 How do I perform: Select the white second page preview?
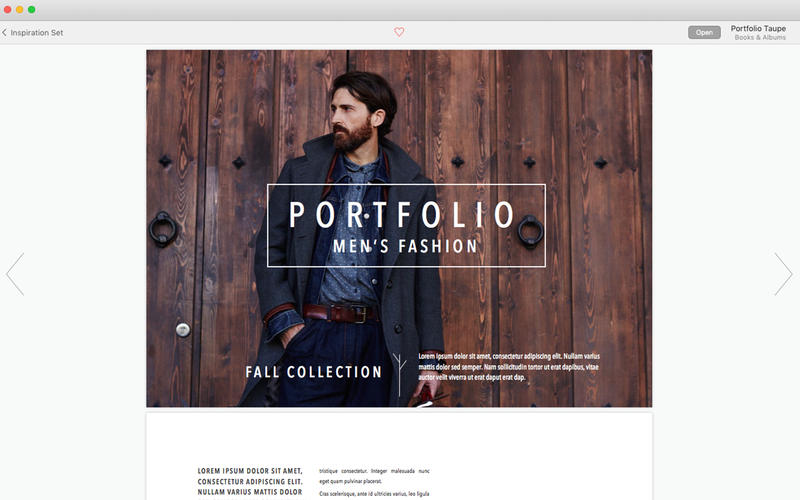(399, 456)
